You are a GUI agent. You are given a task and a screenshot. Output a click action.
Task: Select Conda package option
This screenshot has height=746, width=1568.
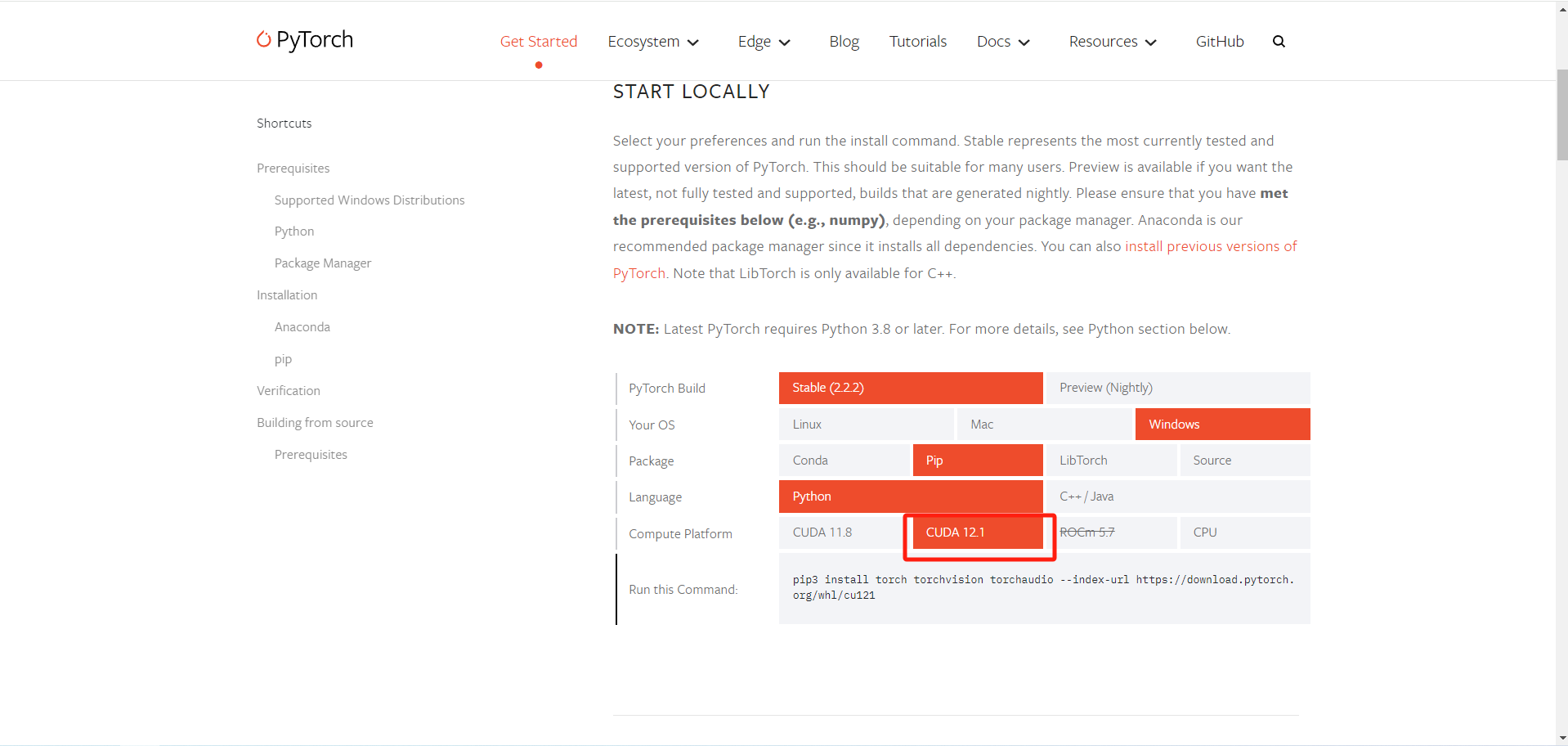[x=844, y=460]
